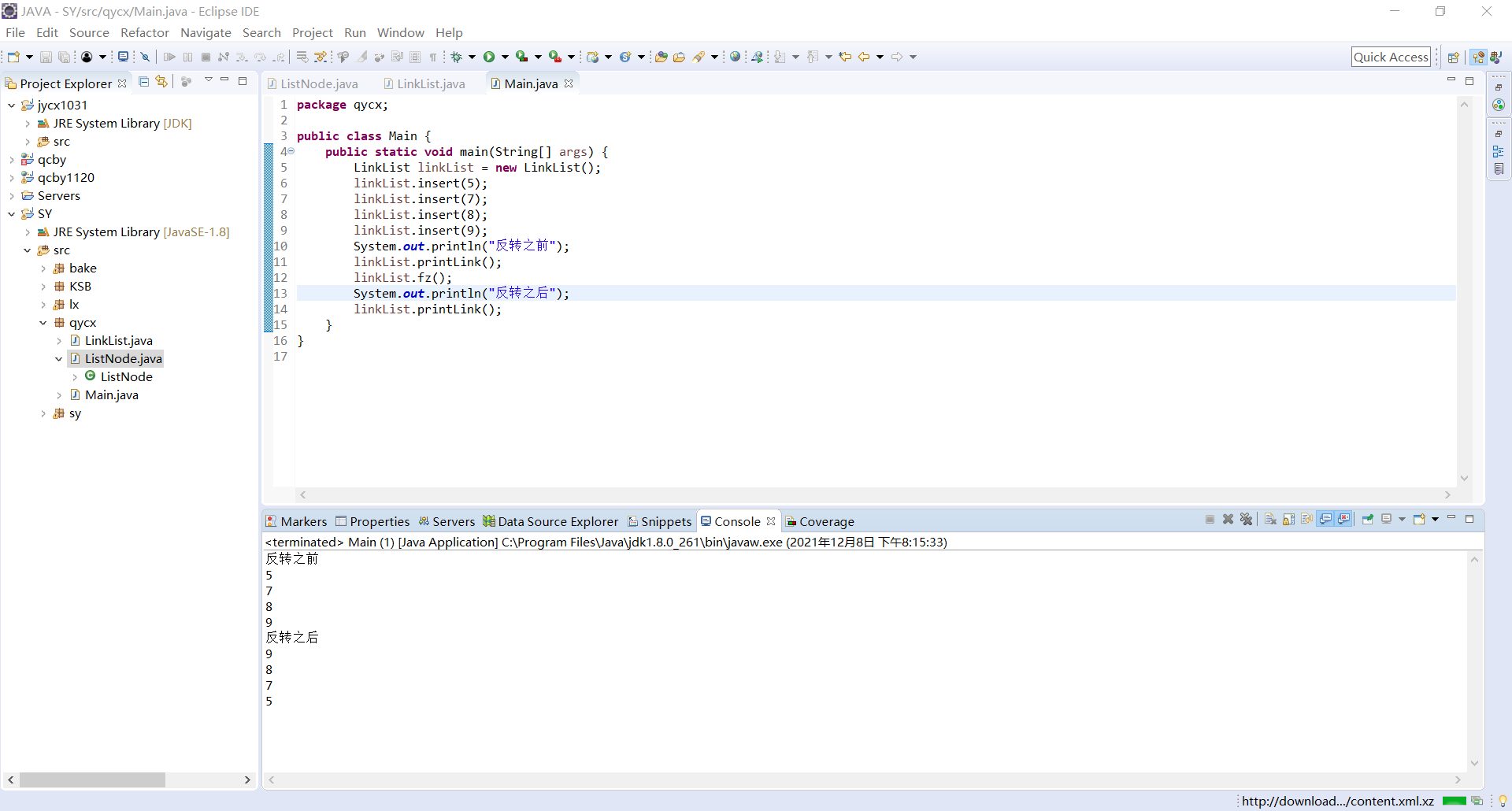Click the green progress bar in status bar
1512x811 pixels.
[1455, 801]
